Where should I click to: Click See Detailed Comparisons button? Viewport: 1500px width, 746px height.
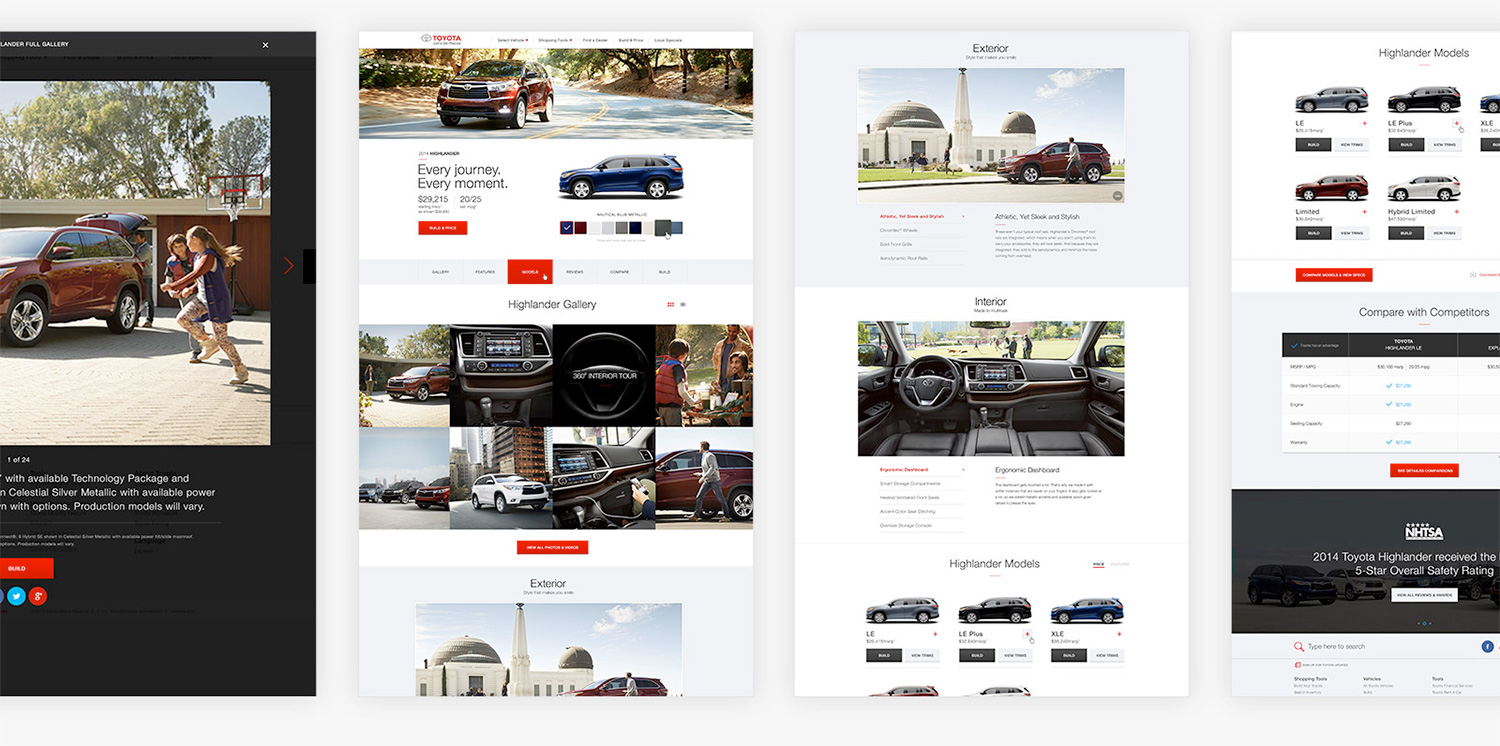coord(1424,470)
